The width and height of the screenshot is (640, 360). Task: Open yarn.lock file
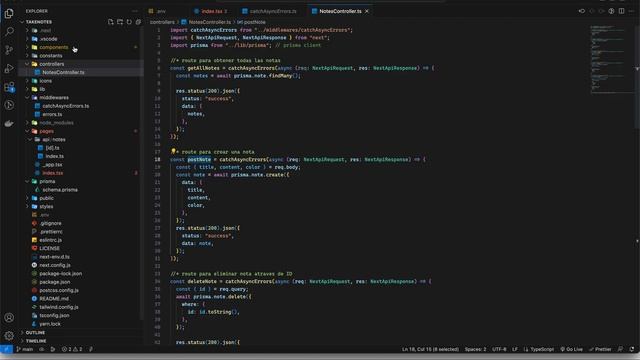50,324
